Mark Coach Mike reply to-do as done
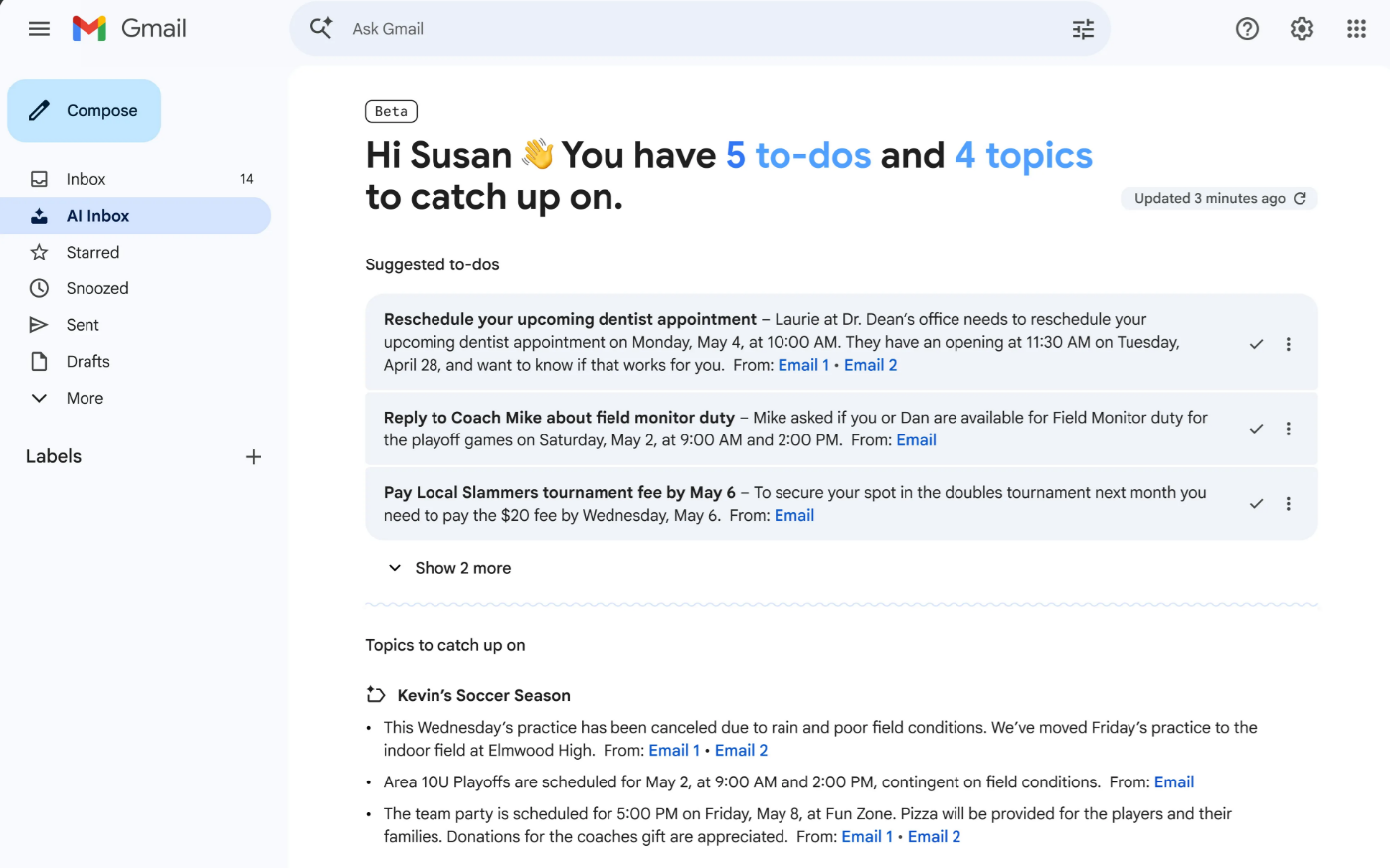Viewport: 1390px width, 868px height. [x=1256, y=428]
